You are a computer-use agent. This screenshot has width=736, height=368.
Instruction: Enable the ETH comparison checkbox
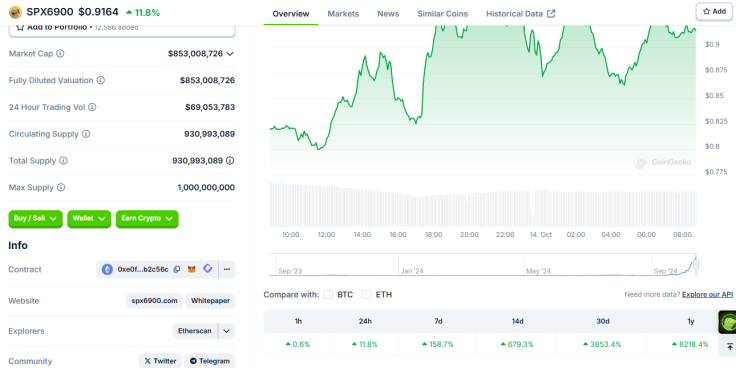click(x=367, y=295)
